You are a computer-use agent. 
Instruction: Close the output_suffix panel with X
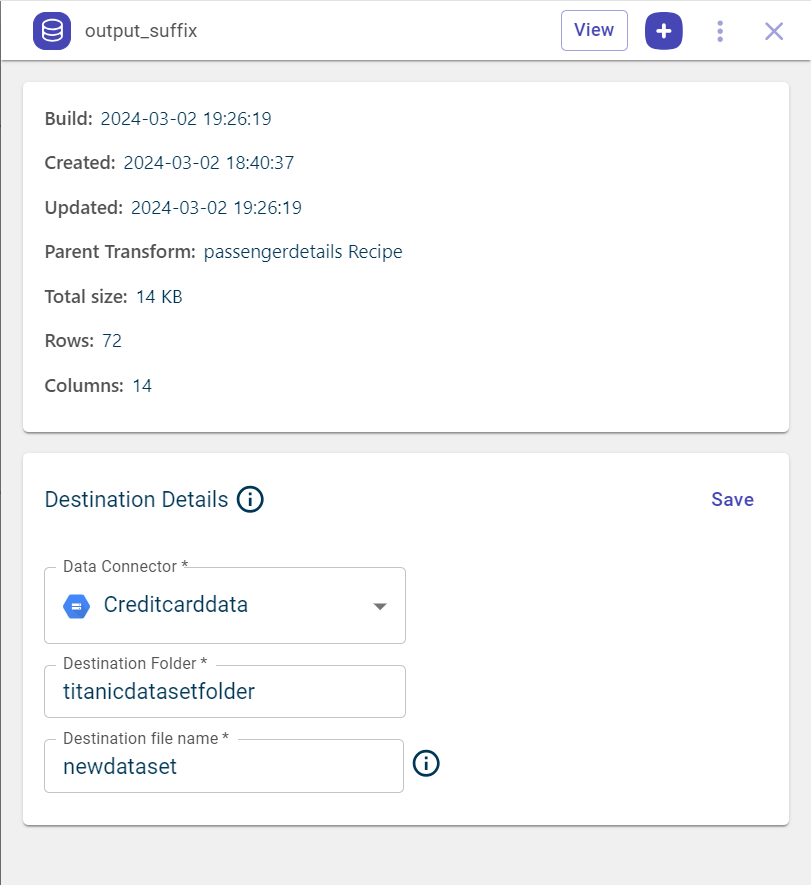point(774,31)
